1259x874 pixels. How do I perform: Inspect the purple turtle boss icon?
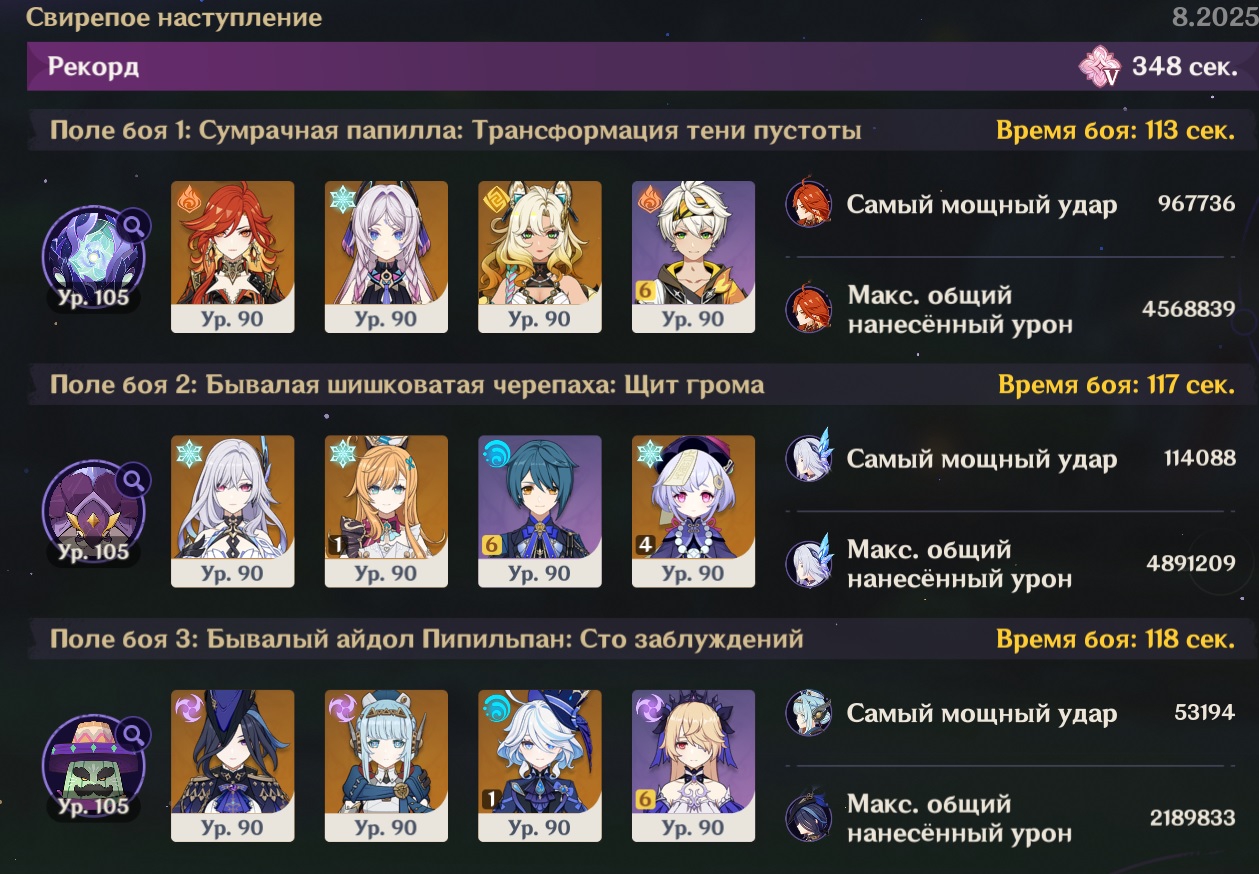click(x=93, y=510)
